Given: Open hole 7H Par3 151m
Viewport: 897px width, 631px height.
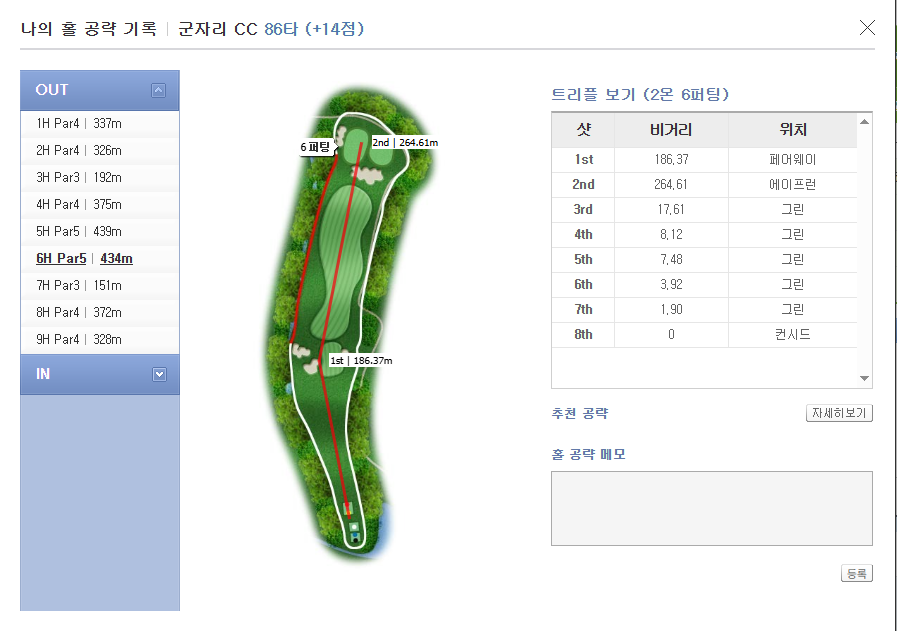Looking at the screenshot, I should [x=79, y=285].
